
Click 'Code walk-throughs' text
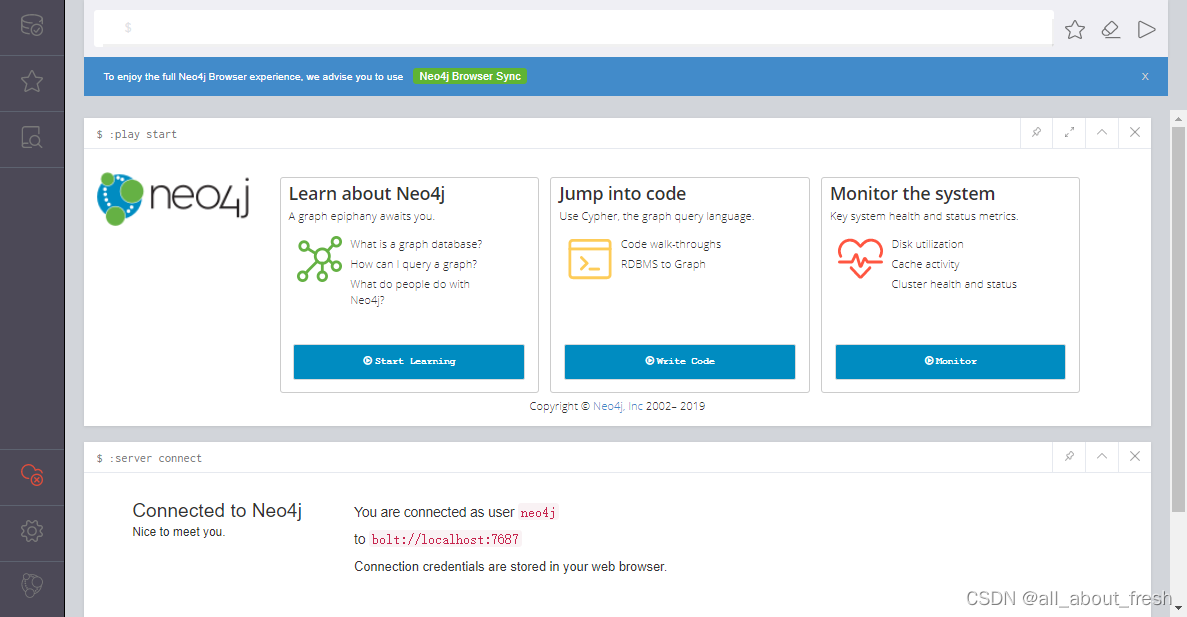[671, 244]
